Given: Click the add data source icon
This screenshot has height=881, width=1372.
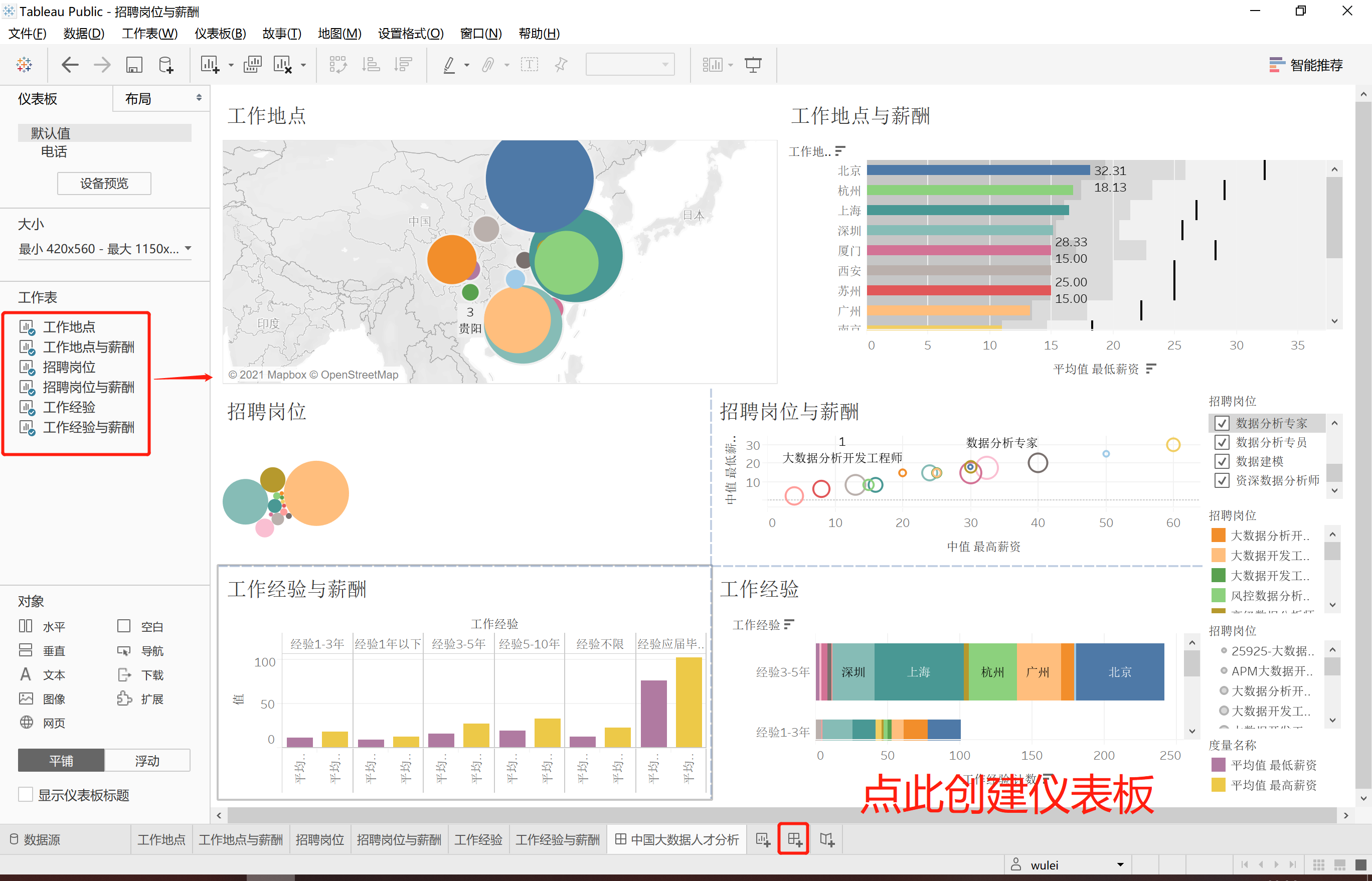Looking at the screenshot, I should click(x=166, y=65).
